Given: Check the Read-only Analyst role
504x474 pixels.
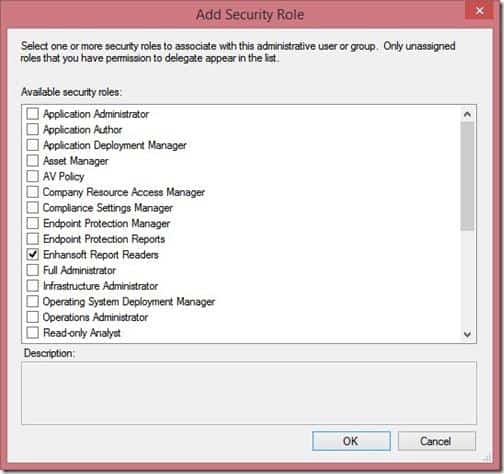Looking at the screenshot, I should 33,333.
